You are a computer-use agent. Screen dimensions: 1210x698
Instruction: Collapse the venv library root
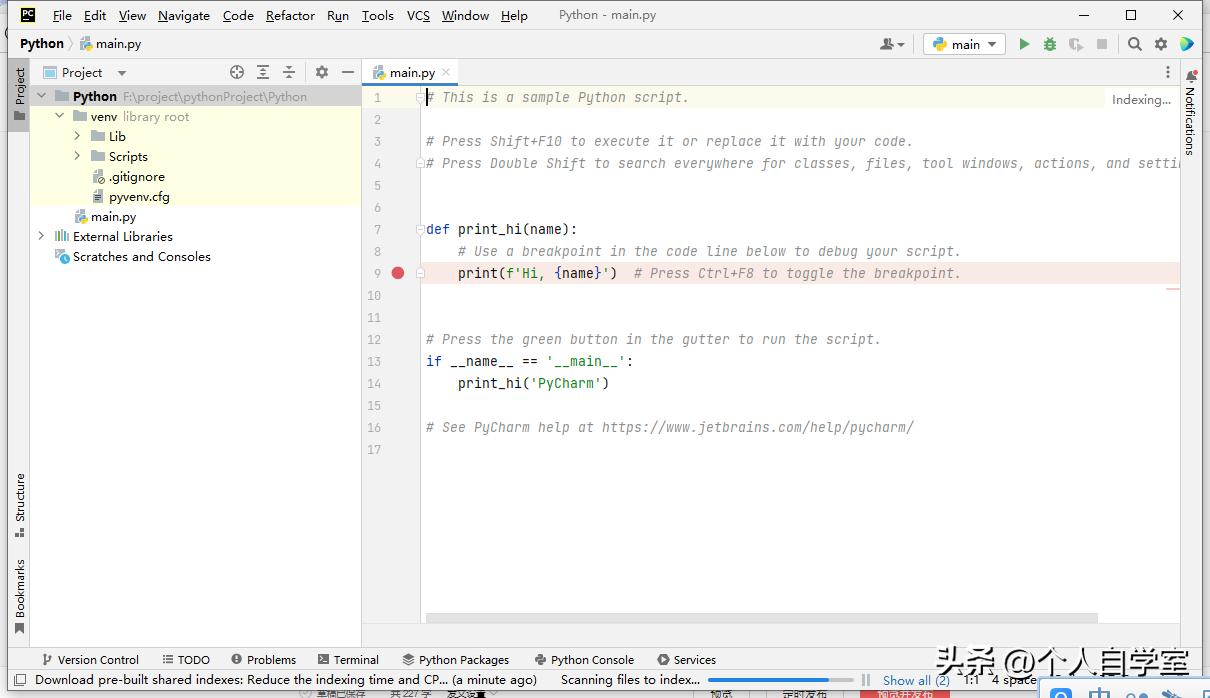pos(58,116)
